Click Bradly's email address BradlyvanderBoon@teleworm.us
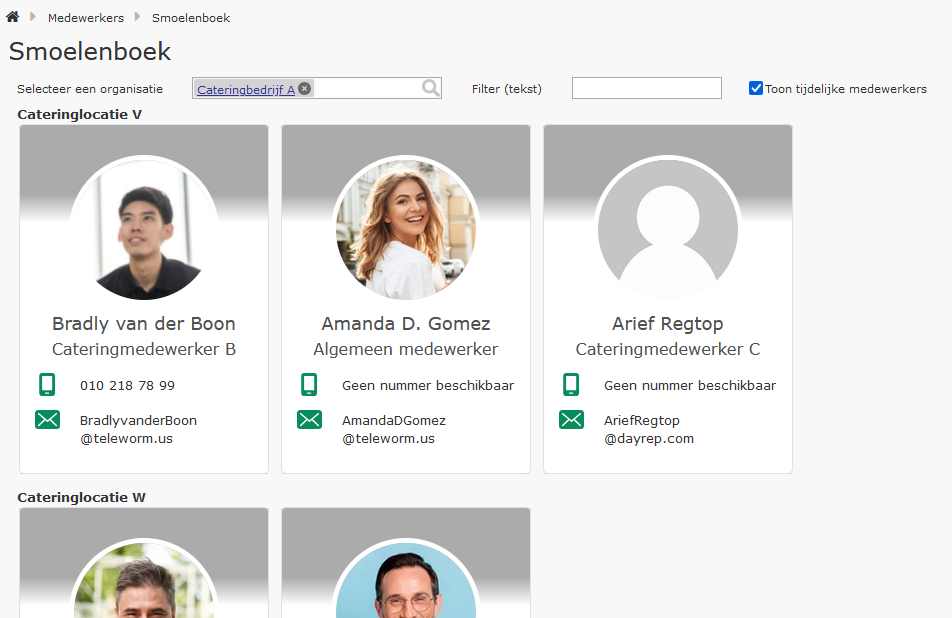 138,429
